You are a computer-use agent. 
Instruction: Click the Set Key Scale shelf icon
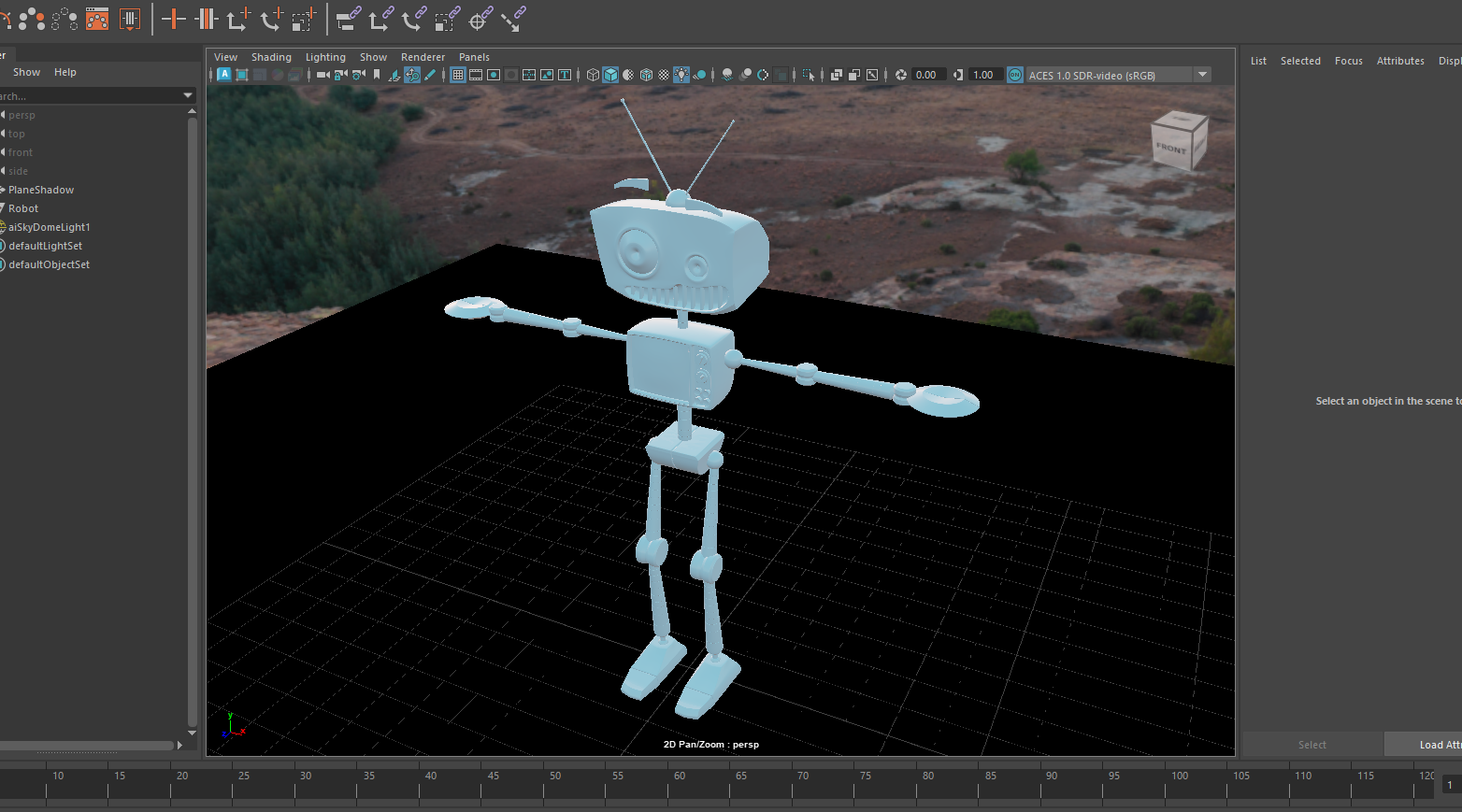coord(304,19)
